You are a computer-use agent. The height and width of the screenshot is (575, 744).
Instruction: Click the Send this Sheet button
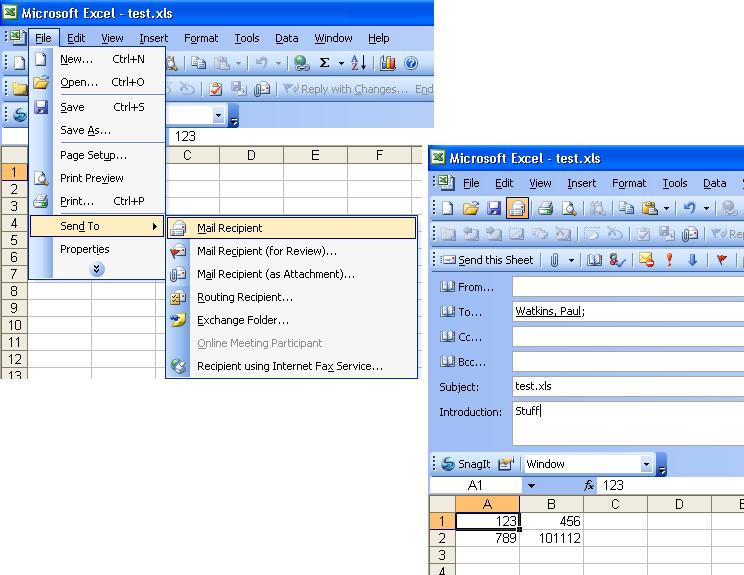coord(486,260)
